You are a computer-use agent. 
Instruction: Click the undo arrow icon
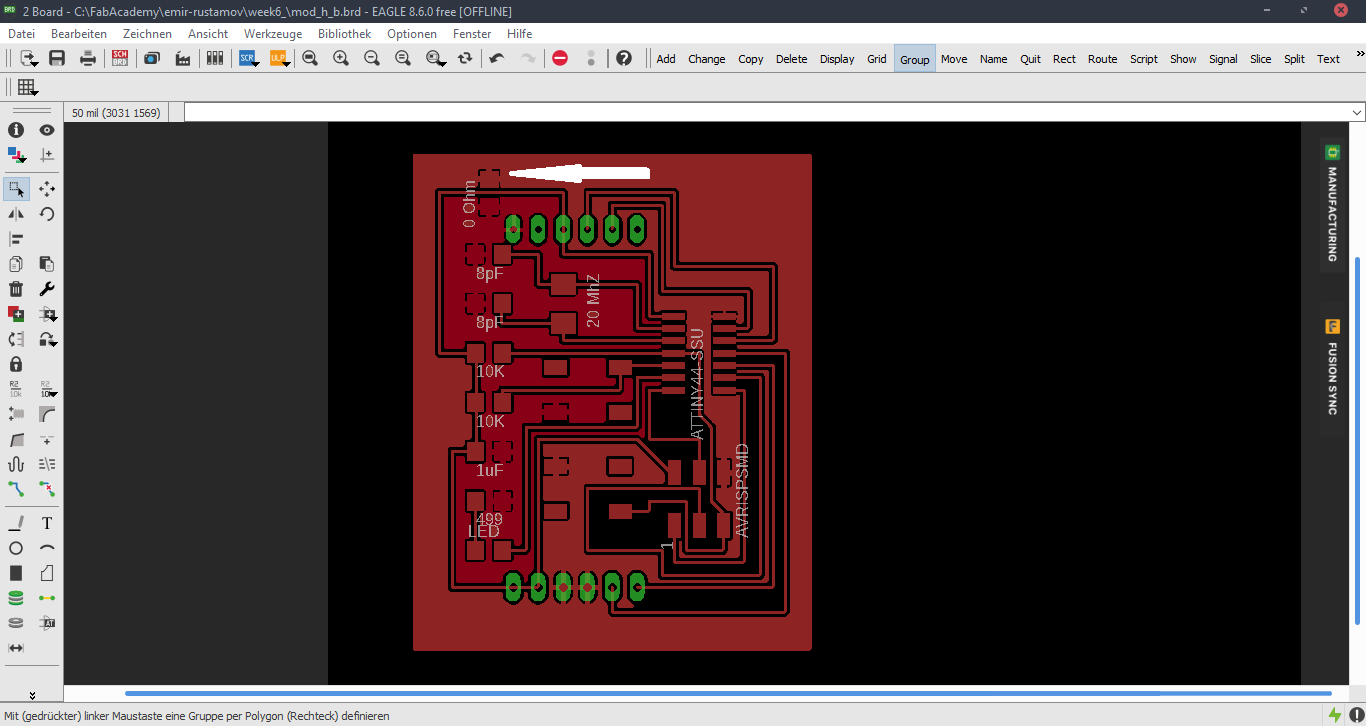click(497, 58)
